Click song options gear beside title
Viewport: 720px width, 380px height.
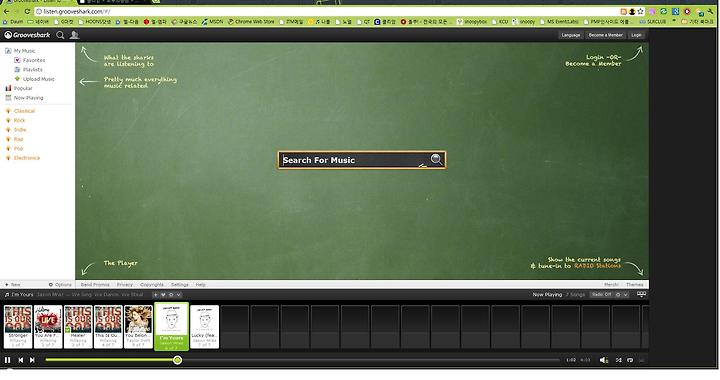click(171, 295)
